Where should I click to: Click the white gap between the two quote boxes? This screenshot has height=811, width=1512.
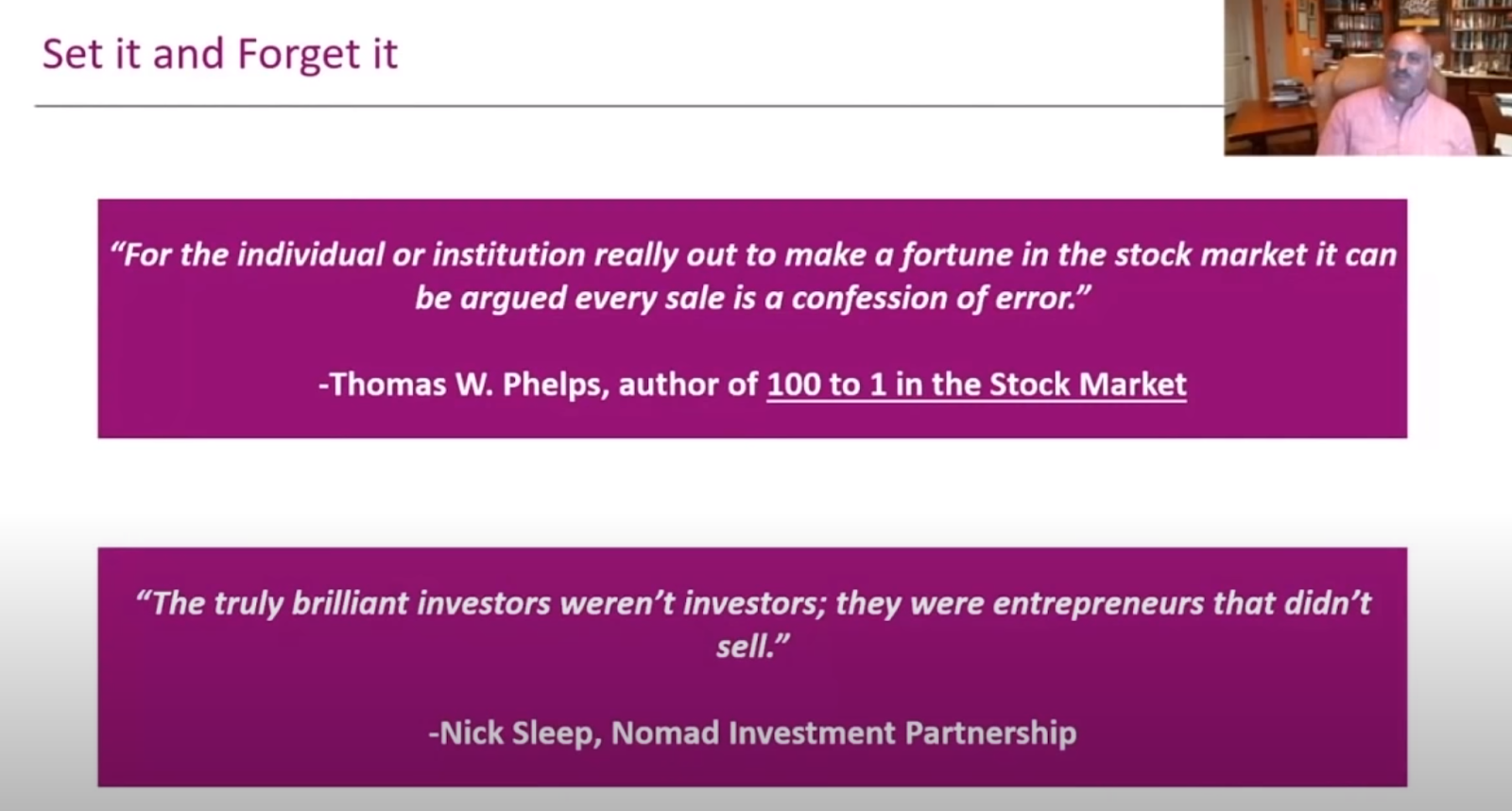coord(752,492)
